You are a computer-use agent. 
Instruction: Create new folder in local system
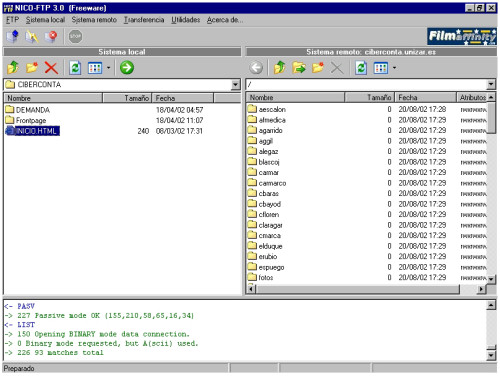pos(32,68)
